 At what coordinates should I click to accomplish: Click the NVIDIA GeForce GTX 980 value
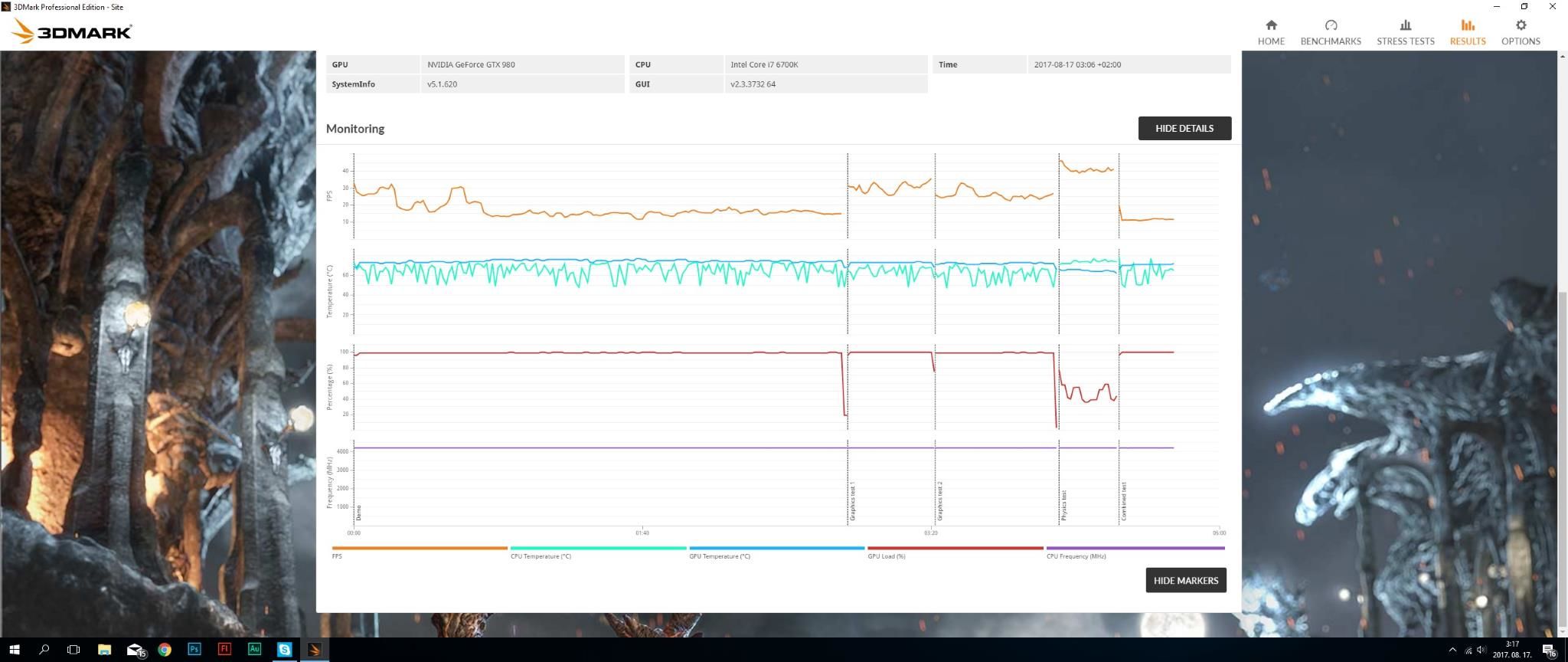click(471, 64)
